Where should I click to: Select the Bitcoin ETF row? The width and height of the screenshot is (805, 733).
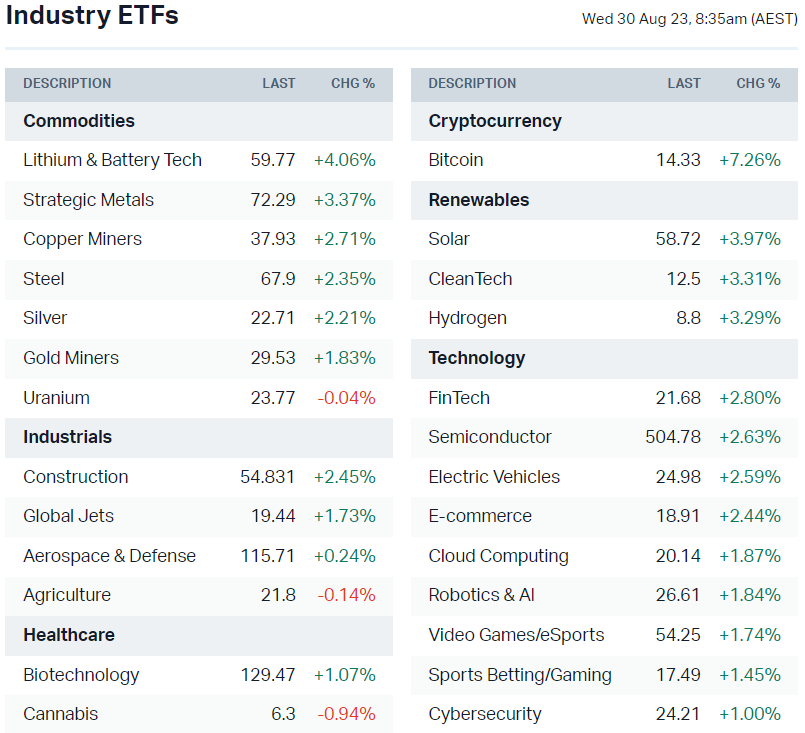(455, 160)
